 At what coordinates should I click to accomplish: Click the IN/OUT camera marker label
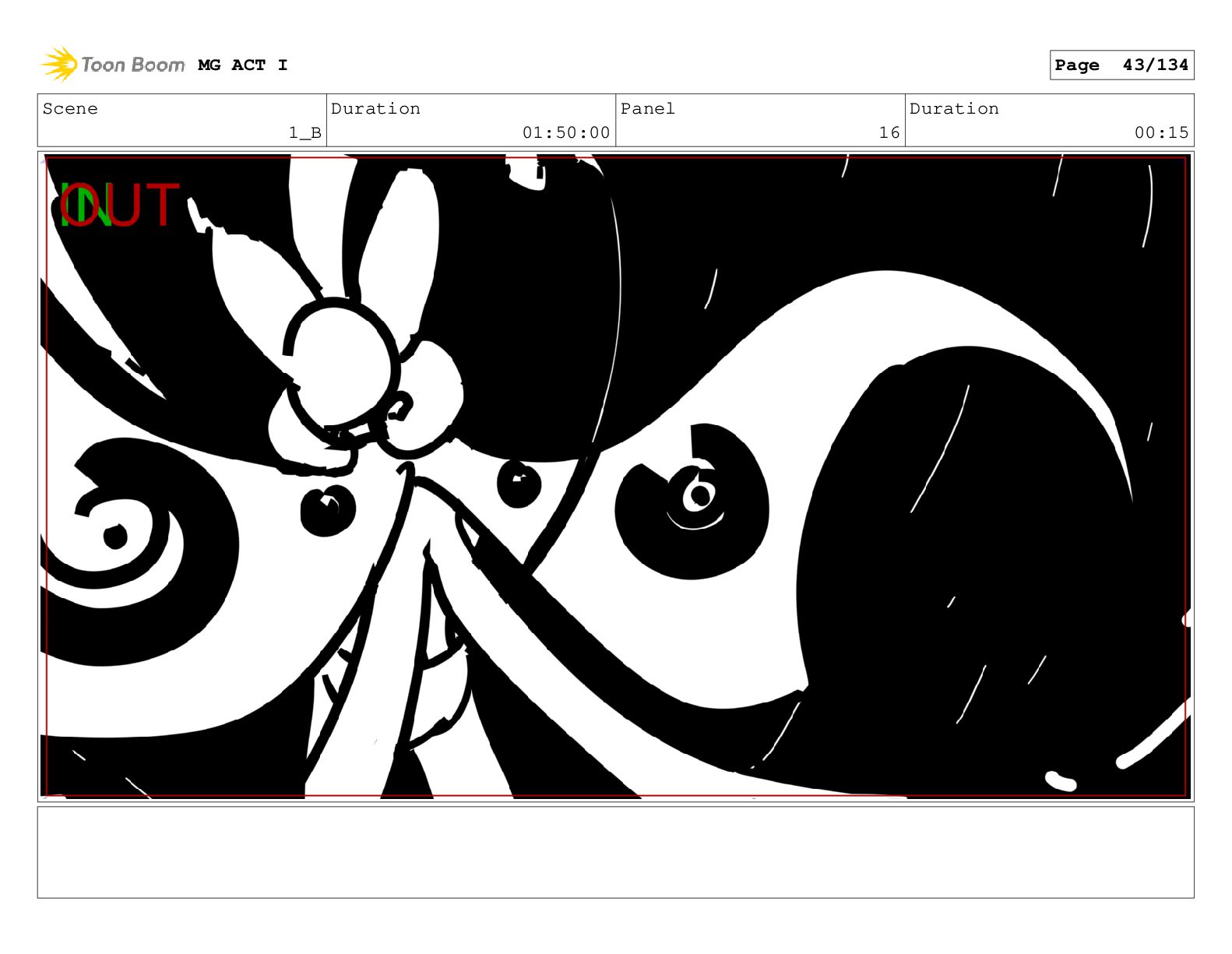(x=120, y=205)
